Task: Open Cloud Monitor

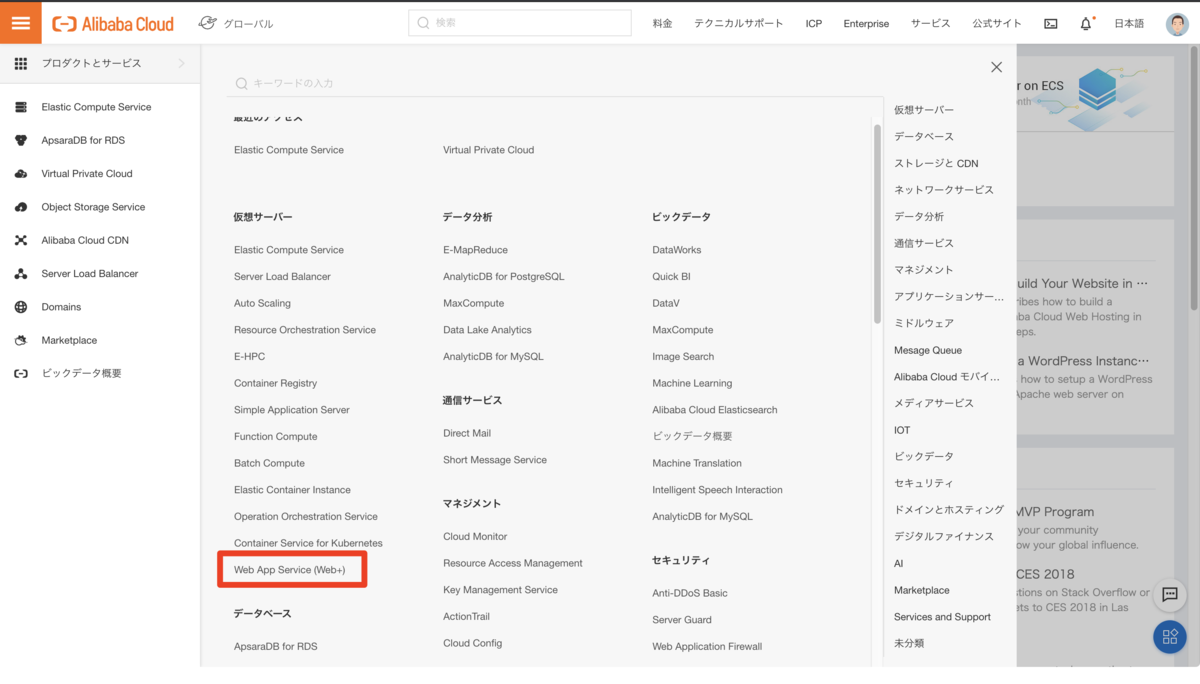Action: point(475,536)
